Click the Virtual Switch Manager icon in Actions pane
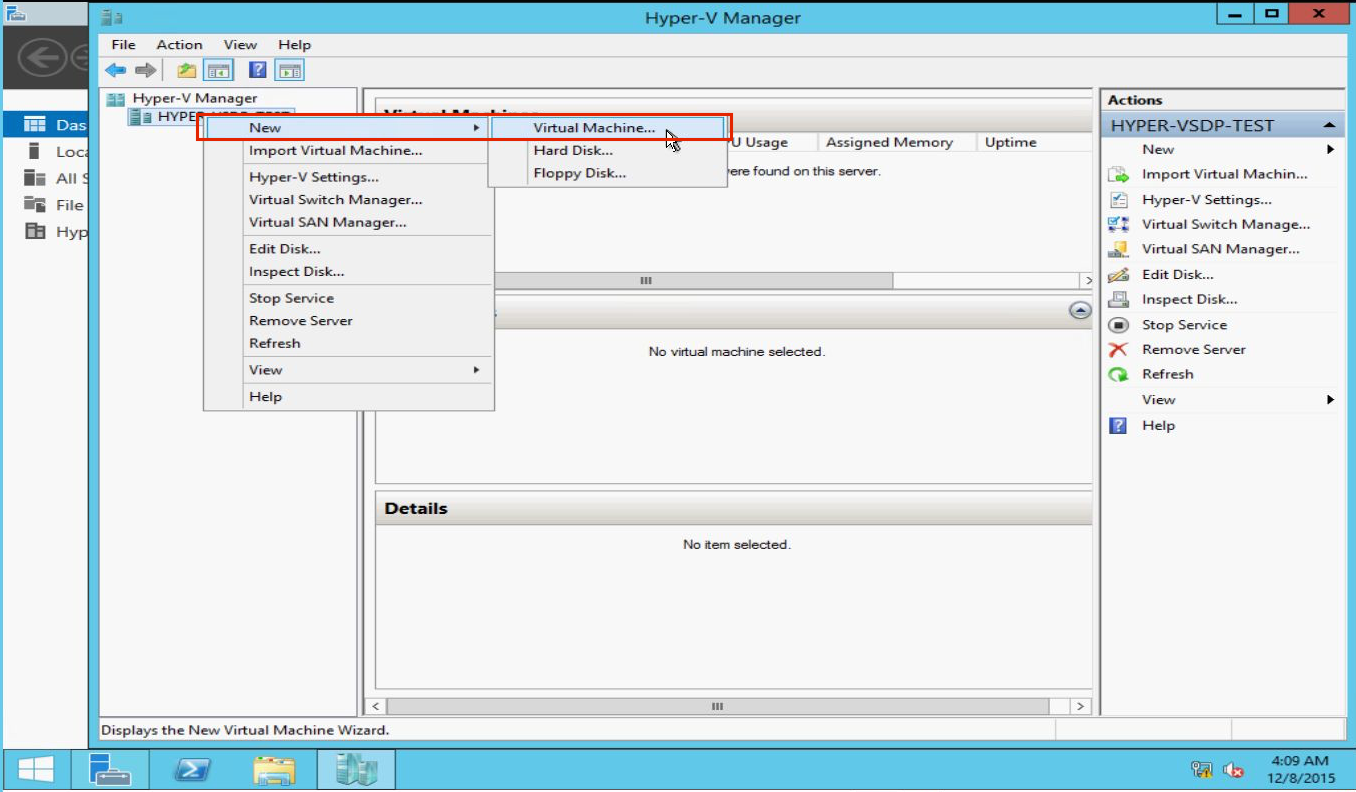The height and width of the screenshot is (792, 1356). point(1119,224)
